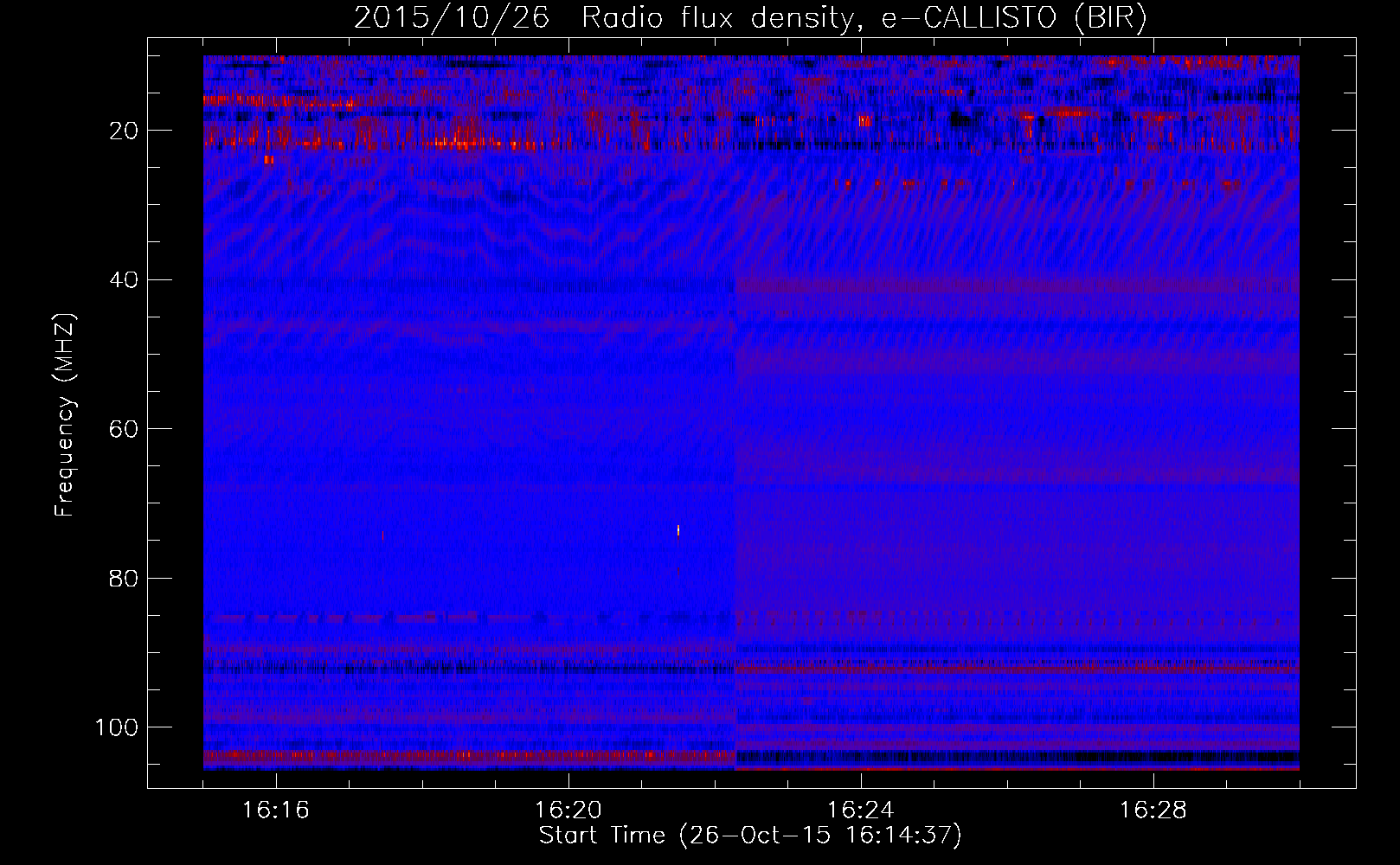Select the 16:20 time tick label

[568, 811]
